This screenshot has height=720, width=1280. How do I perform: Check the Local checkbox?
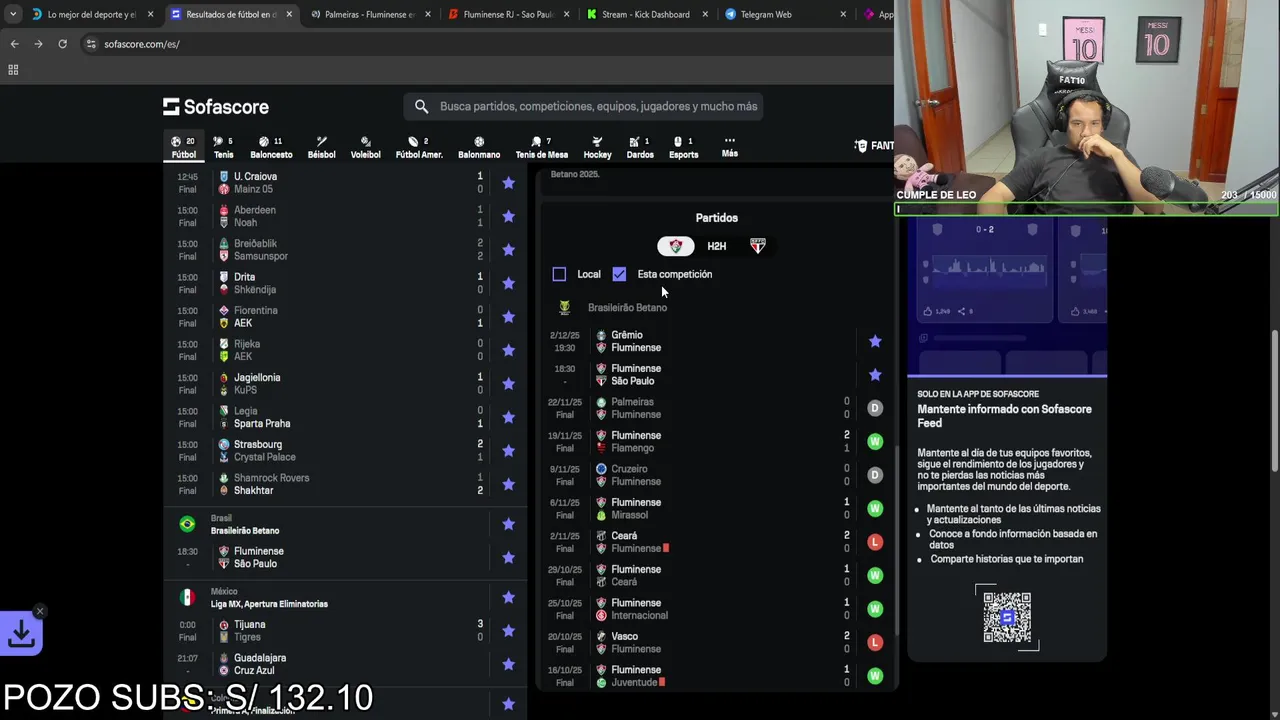click(x=559, y=274)
